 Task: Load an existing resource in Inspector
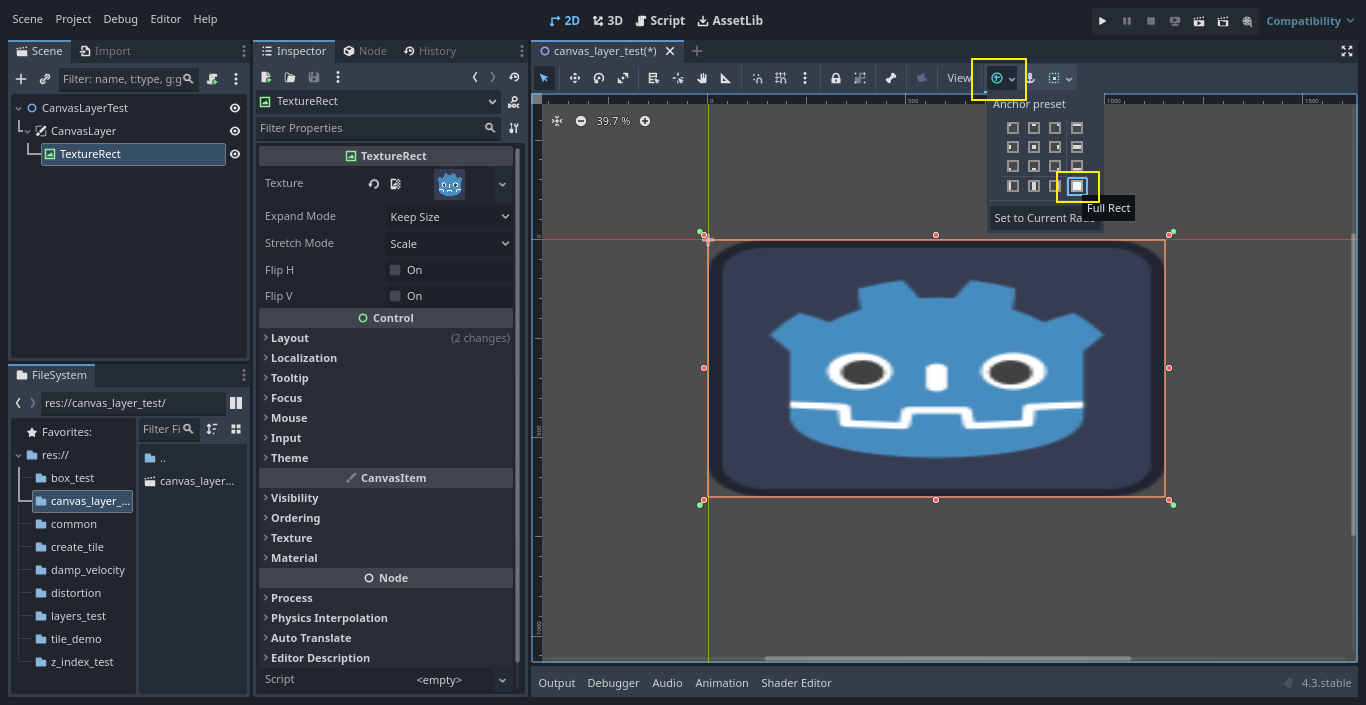(290, 77)
